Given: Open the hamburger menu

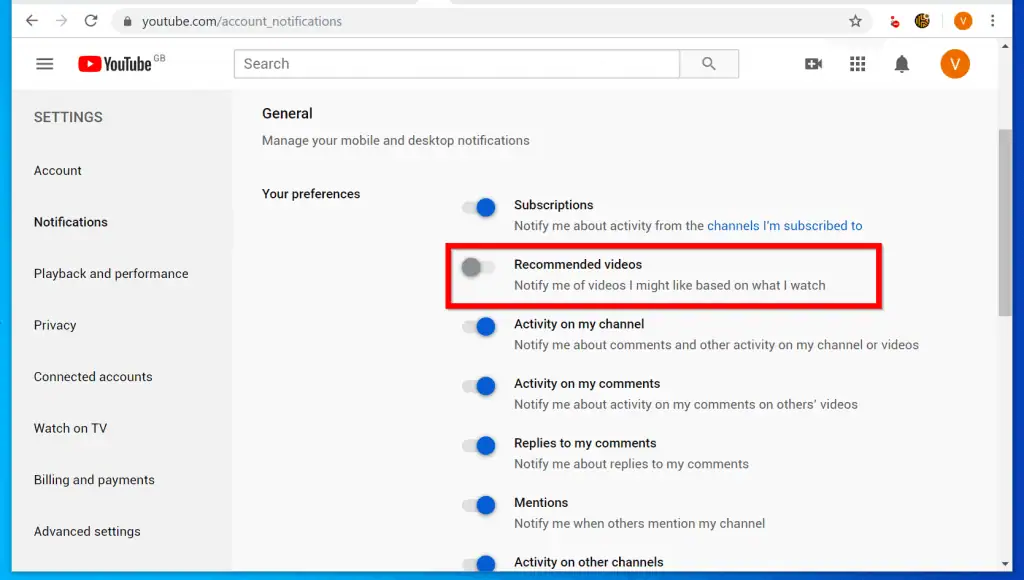Looking at the screenshot, I should pyautogui.click(x=44, y=63).
